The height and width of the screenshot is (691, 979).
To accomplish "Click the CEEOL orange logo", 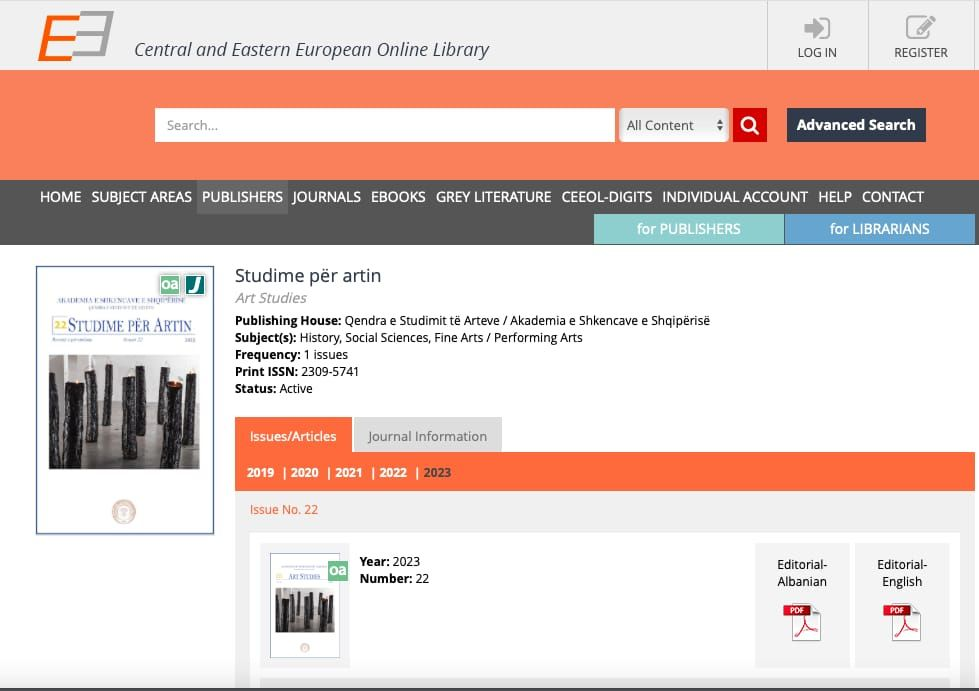I will [76, 36].
